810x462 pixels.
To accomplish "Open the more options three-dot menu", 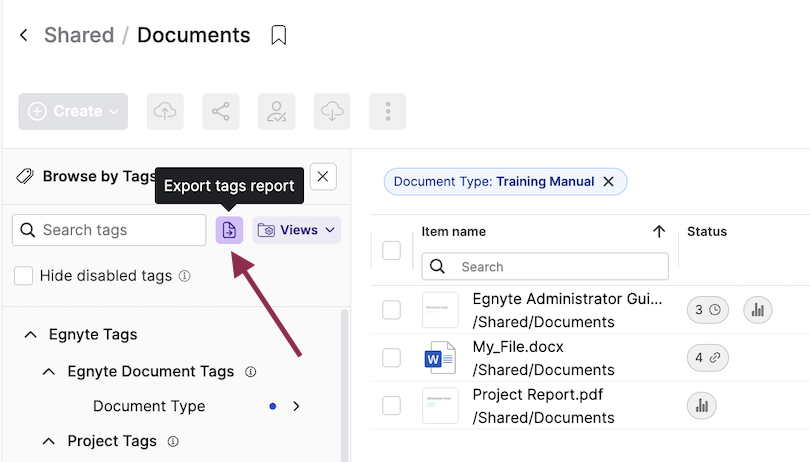I will (388, 111).
